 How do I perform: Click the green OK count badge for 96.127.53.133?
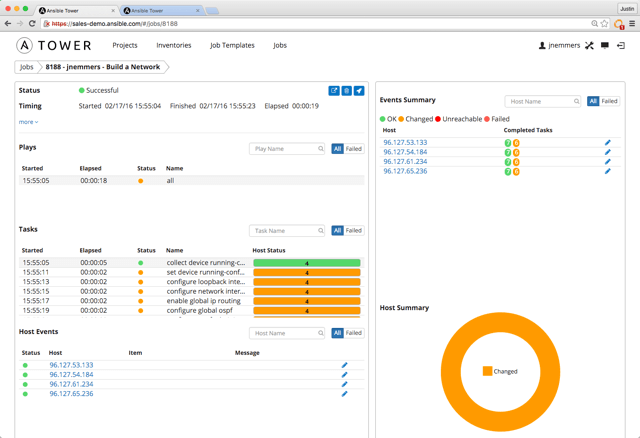(508, 143)
